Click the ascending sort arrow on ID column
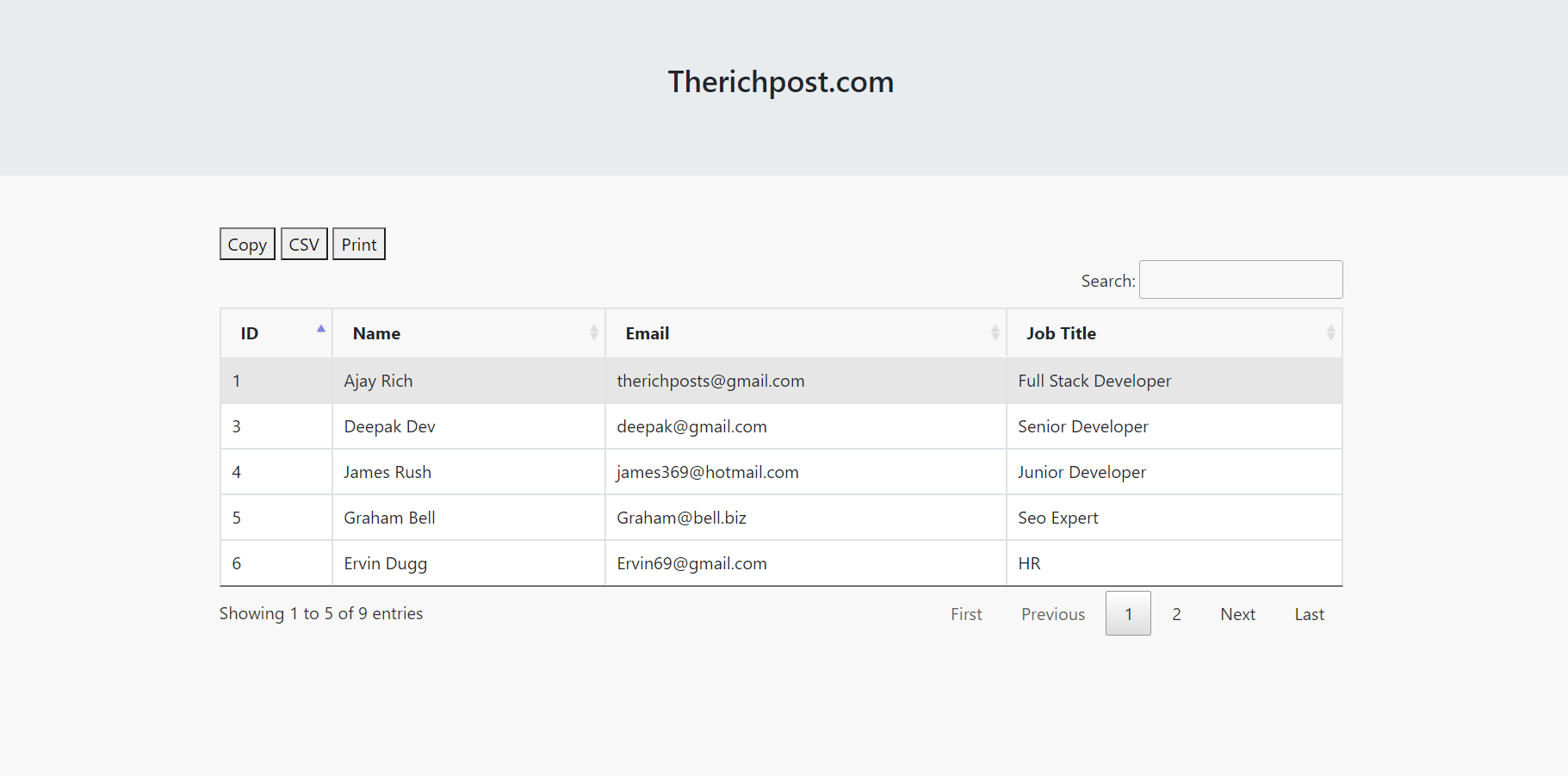This screenshot has height=776, width=1568. 320,328
